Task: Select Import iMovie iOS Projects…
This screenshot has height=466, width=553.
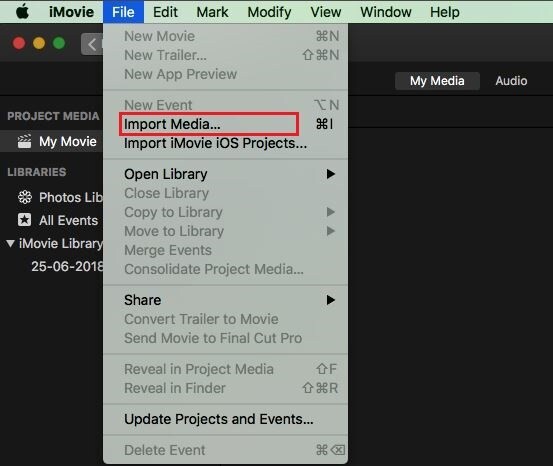Action: [x=225, y=143]
